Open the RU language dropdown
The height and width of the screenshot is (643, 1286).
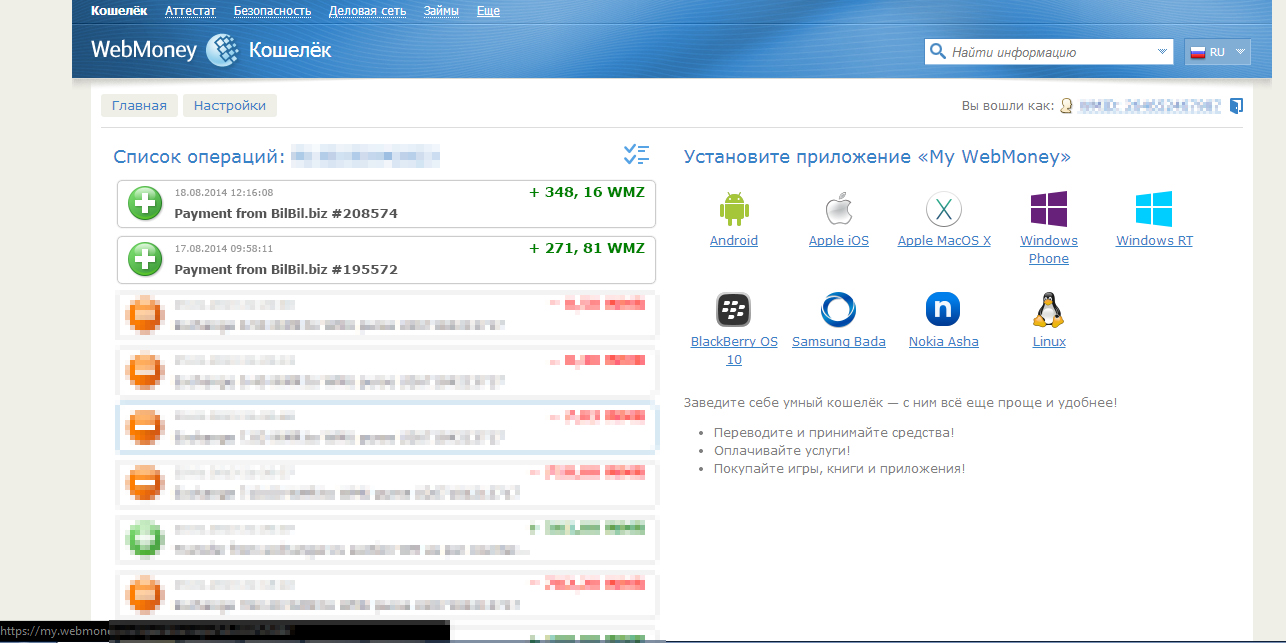1217,52
